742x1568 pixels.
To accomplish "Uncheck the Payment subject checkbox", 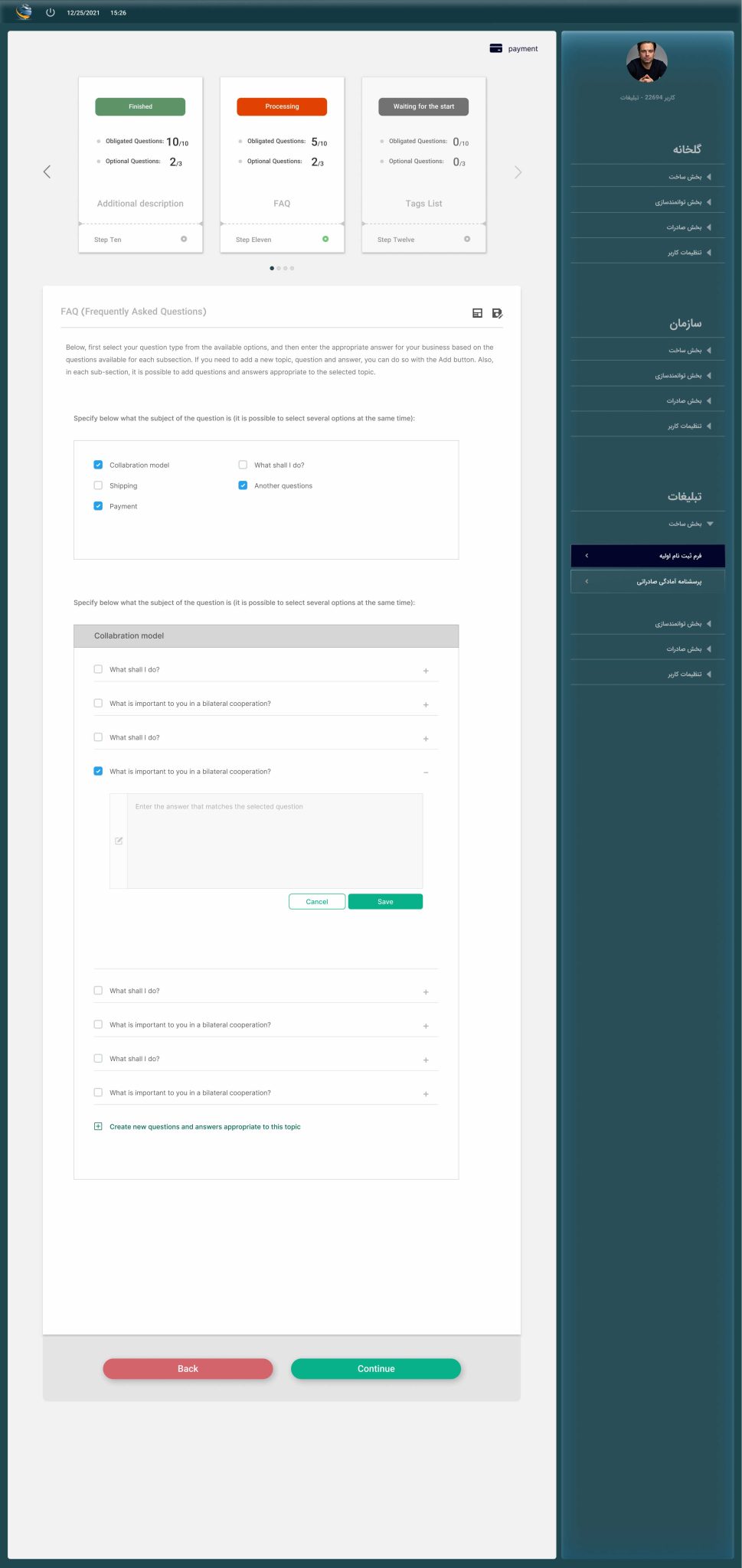I will pyautogui.click(x=98, y=506).
